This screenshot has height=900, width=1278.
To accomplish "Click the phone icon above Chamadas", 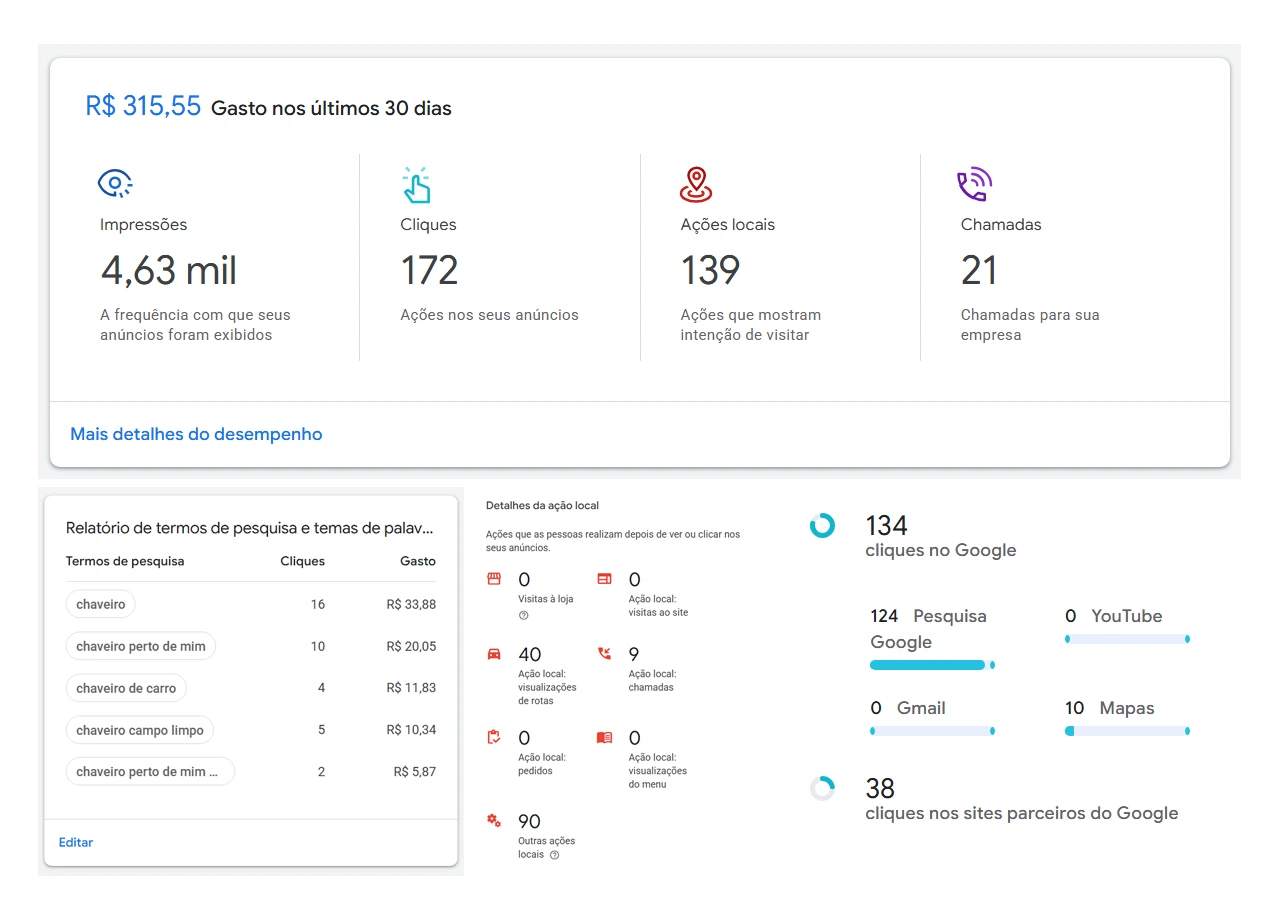I will coord(974,184).
